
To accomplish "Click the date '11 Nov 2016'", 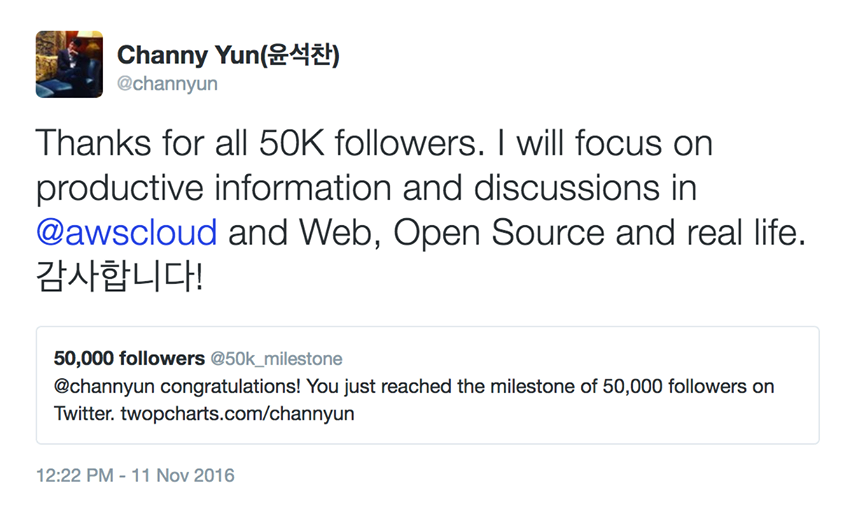I will (183, 475).
